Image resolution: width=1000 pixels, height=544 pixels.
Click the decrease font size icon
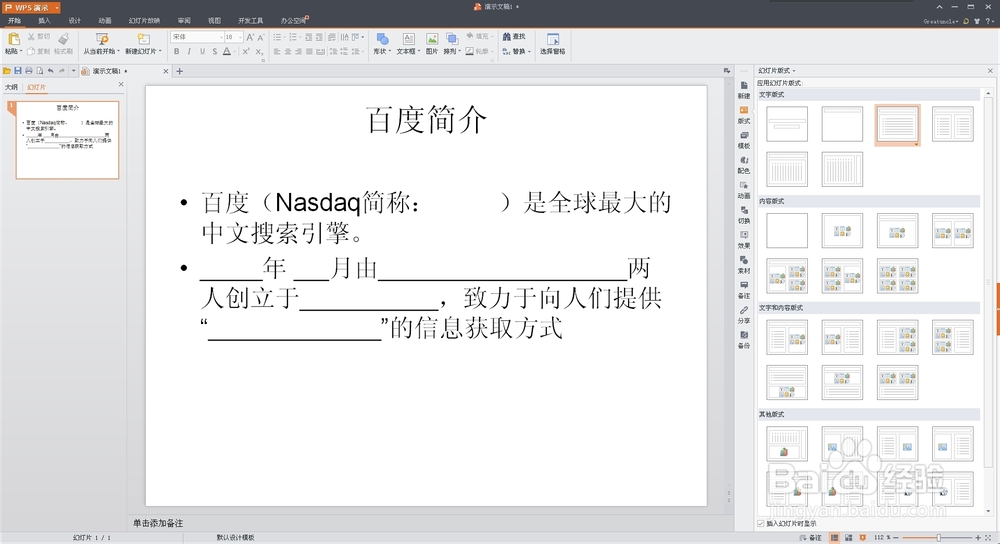[260, 37]
